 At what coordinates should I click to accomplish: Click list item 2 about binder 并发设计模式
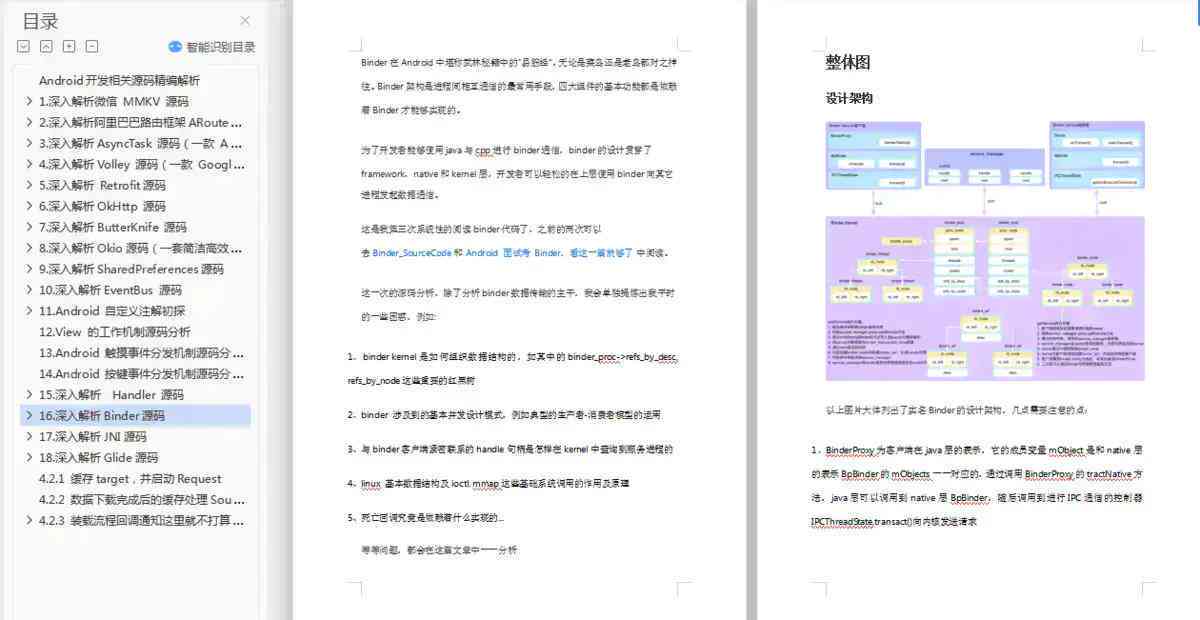click(x=504, y=414)
